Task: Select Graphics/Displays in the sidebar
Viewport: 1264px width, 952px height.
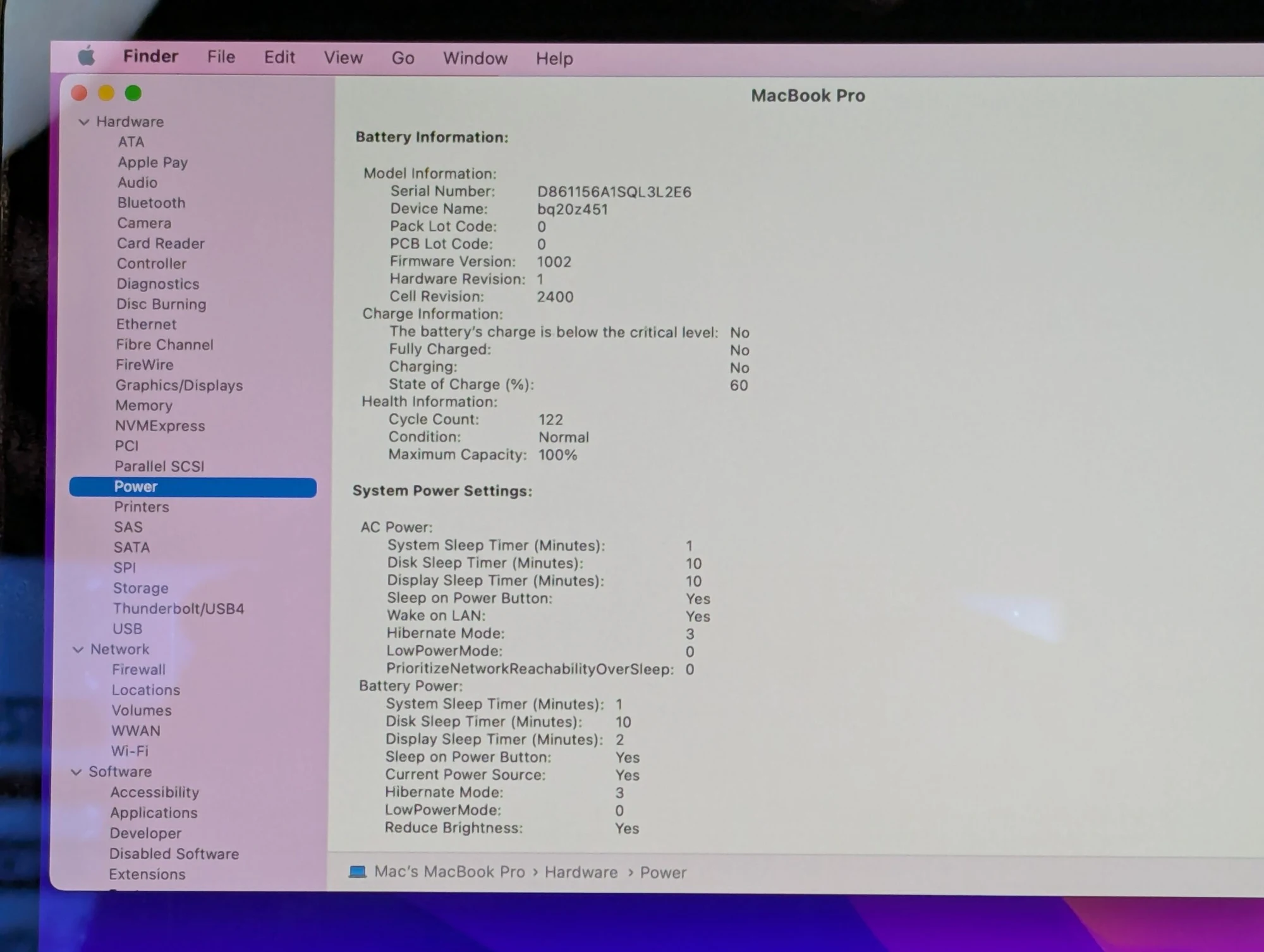Action: pos(179,386)
